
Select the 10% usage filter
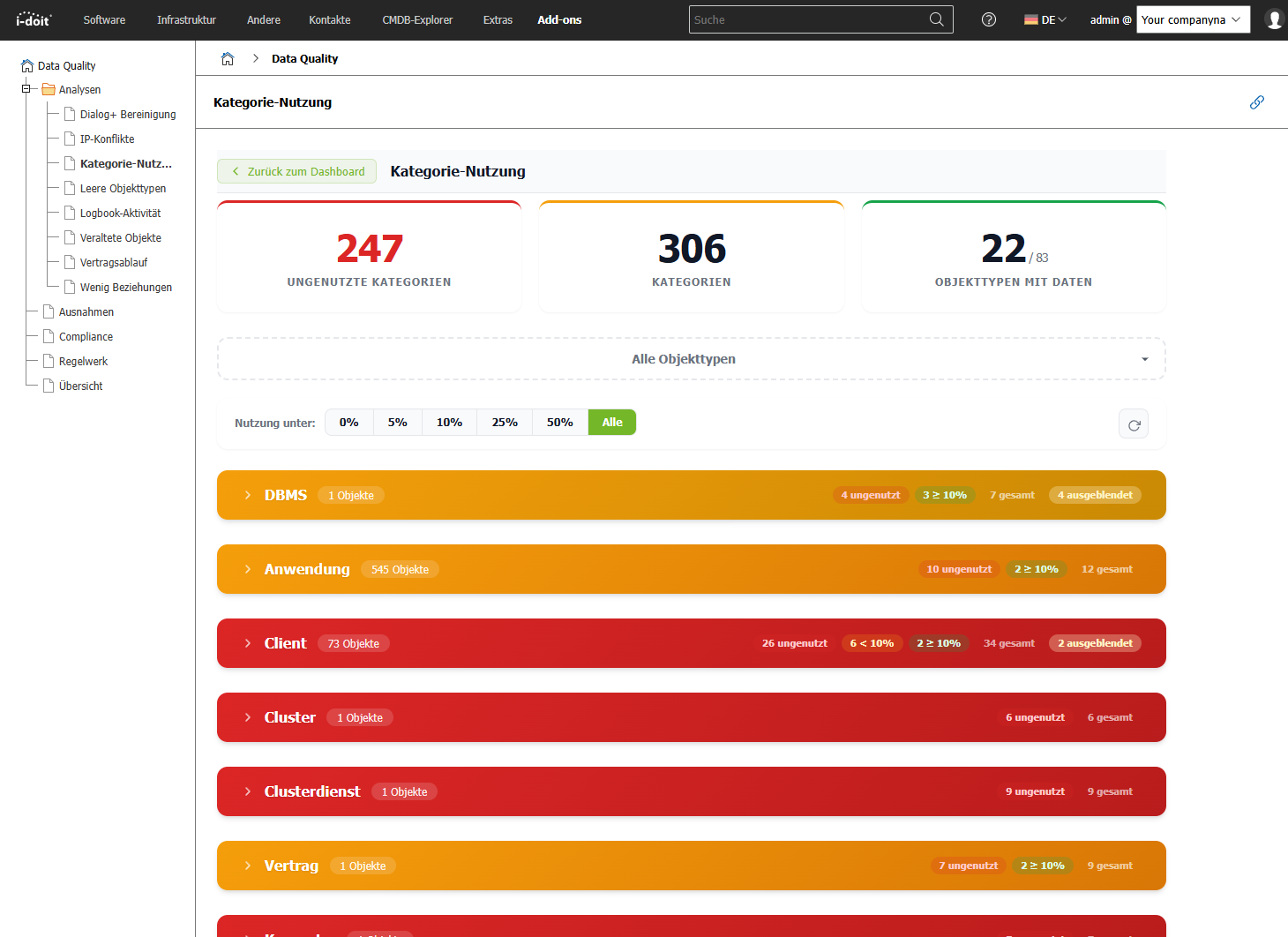pos(449,422)
